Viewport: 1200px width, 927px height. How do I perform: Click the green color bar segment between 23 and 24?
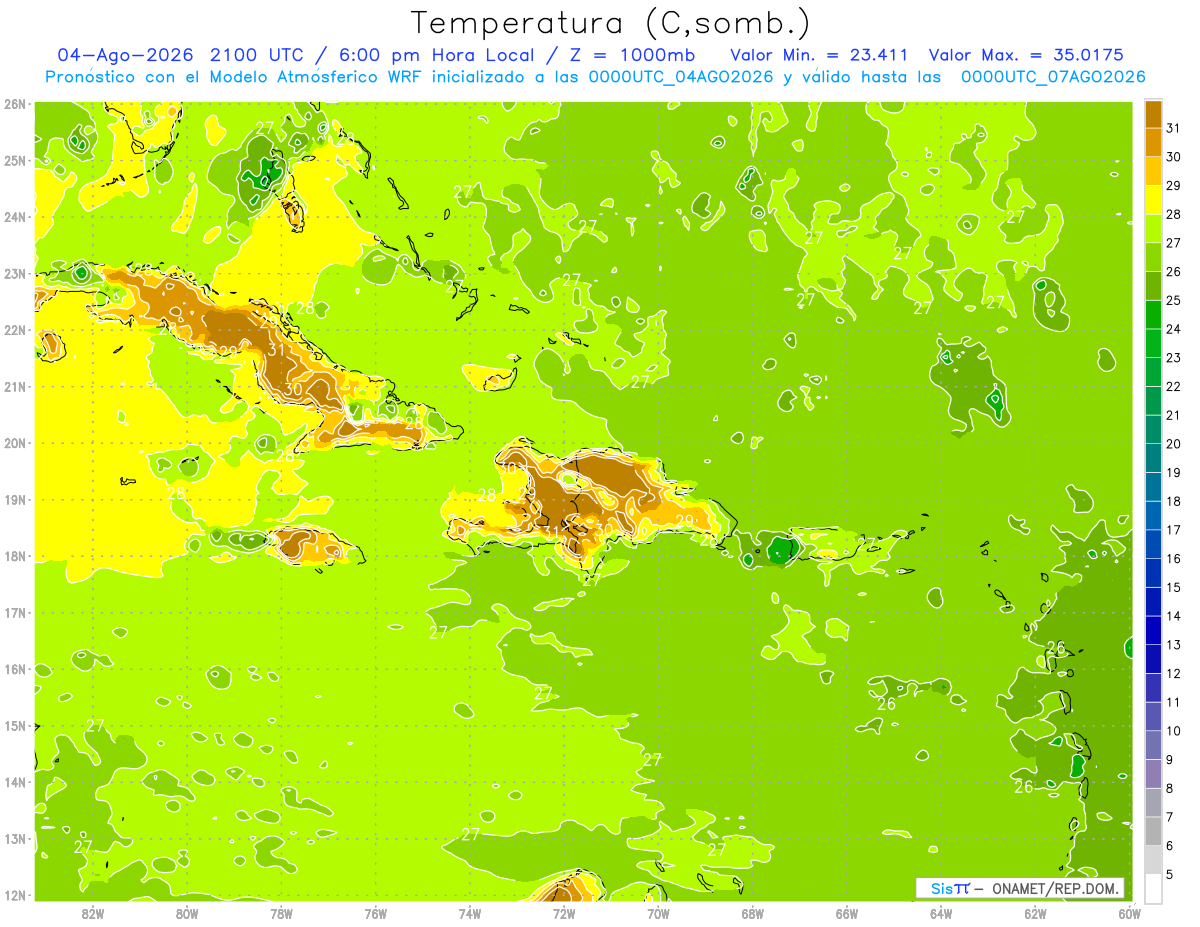pyautogui.click(x=1153, y=343)
